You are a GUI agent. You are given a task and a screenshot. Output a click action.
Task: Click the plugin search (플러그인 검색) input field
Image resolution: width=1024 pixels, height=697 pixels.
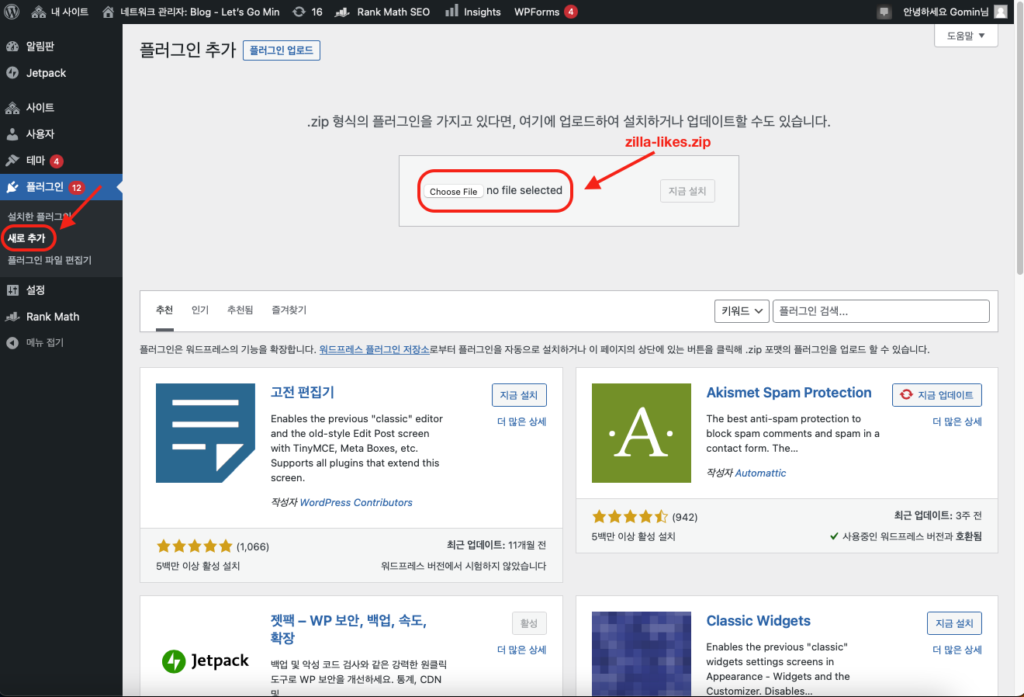(881, 311)
